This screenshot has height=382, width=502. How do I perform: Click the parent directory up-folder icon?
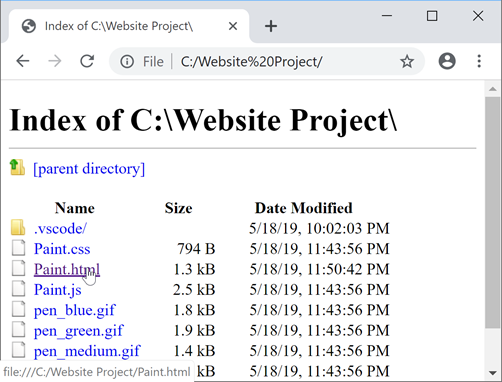(17, 167)
